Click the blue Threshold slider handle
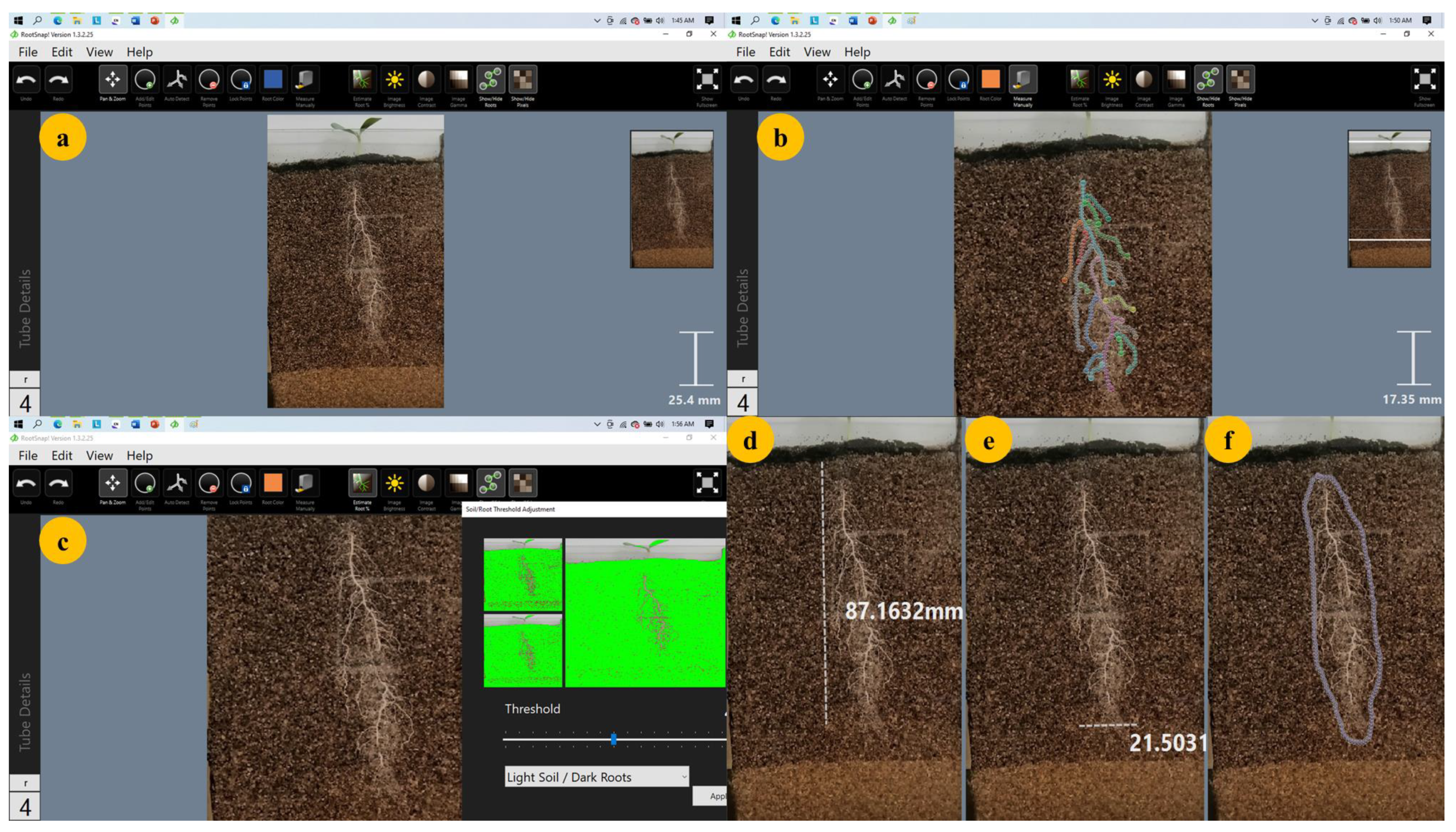Image resolution: width=1456 pixels, height=832 pixels. (x=613, y=740)
